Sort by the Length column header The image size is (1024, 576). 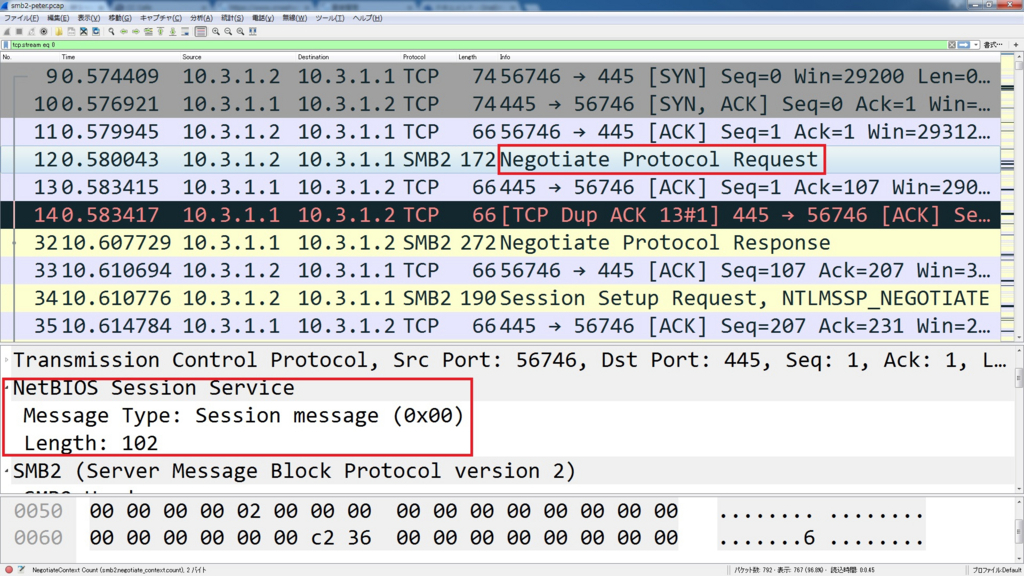pyautogui.click(x=467, y=57)
